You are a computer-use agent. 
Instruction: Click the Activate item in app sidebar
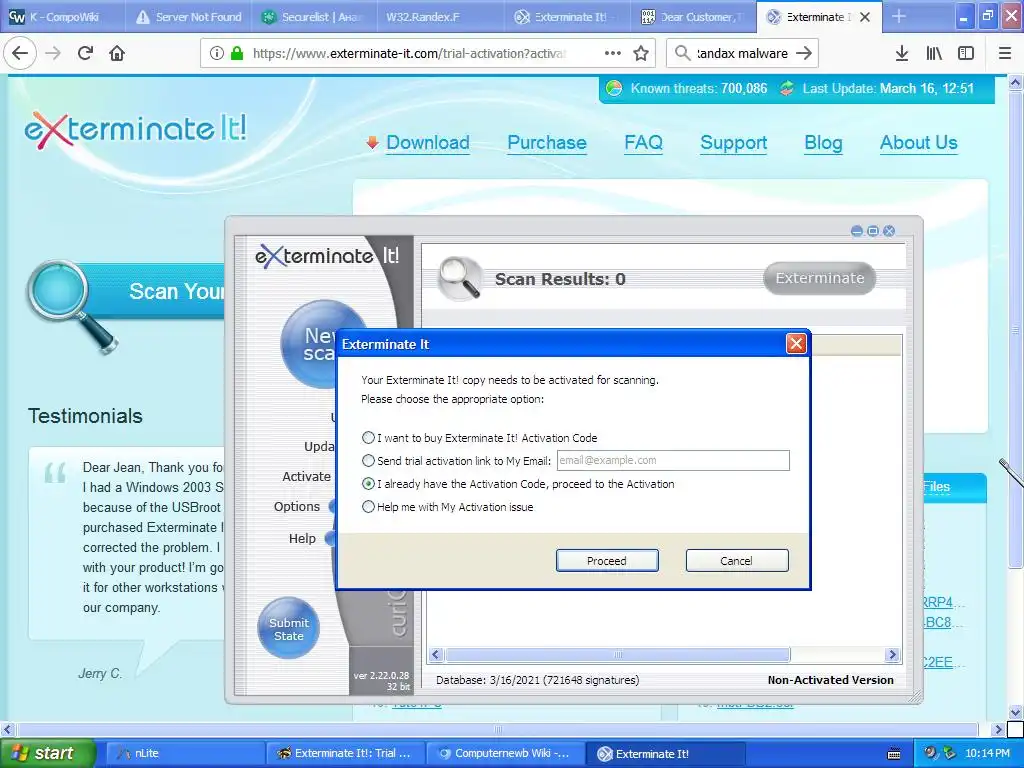(x=306, y=476)
